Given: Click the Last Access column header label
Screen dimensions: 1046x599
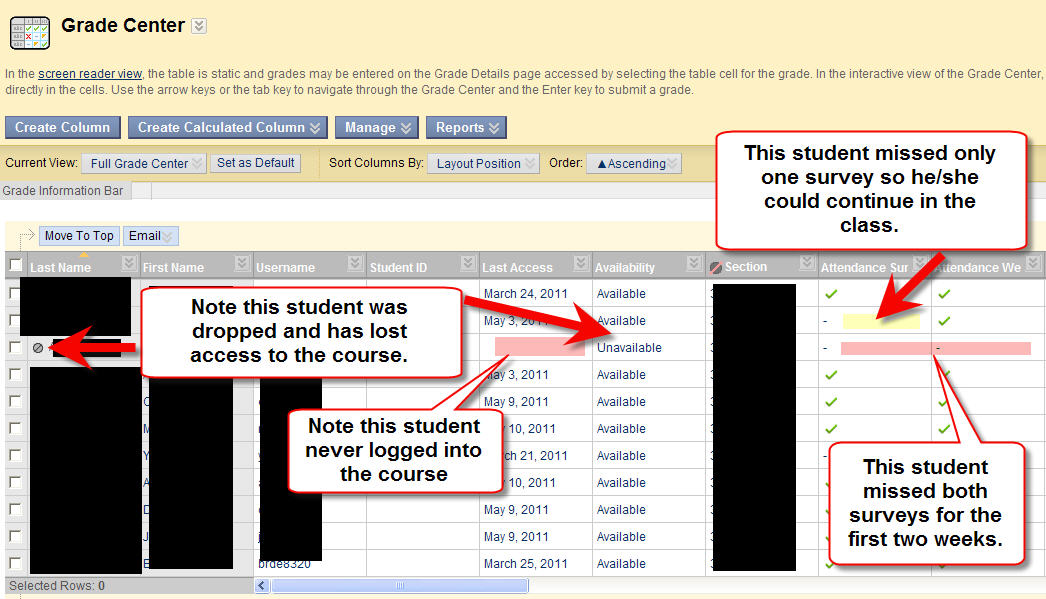Looking at the screenshot, I should [518, 267].
